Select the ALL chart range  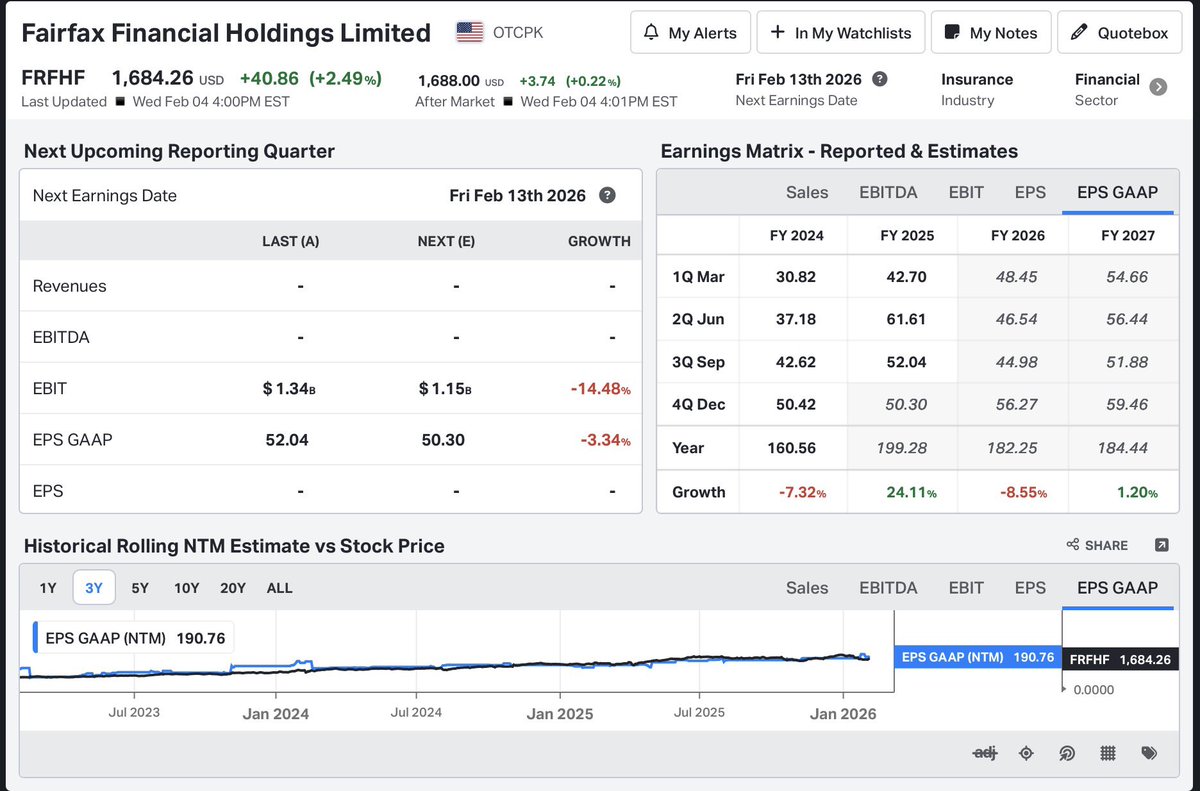[x=280, y=588]
